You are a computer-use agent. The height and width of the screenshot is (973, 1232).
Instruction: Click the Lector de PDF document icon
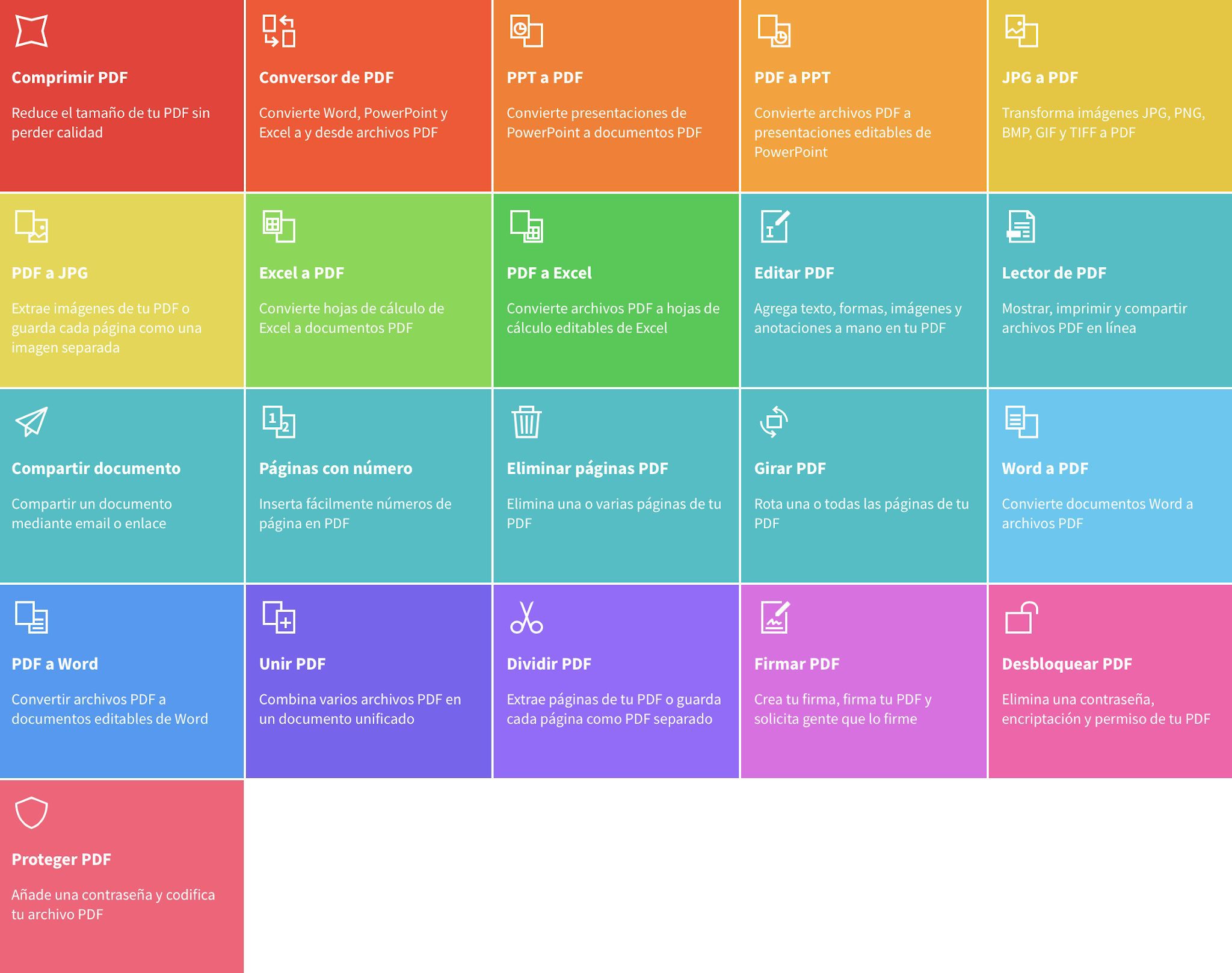(1021, 226)
